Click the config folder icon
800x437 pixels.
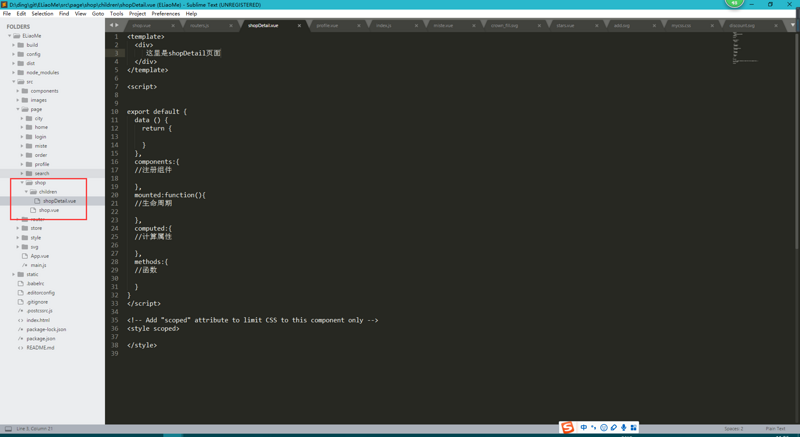pos(21,54)
